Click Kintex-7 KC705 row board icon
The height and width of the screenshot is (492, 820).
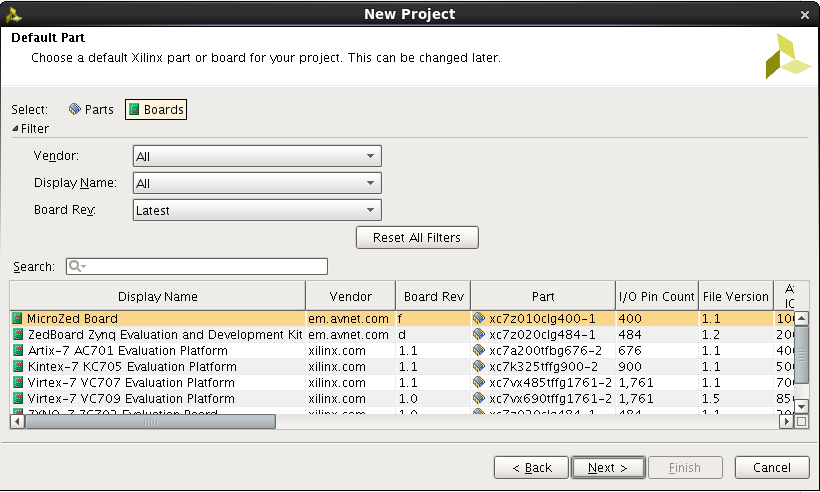point(18,367)
